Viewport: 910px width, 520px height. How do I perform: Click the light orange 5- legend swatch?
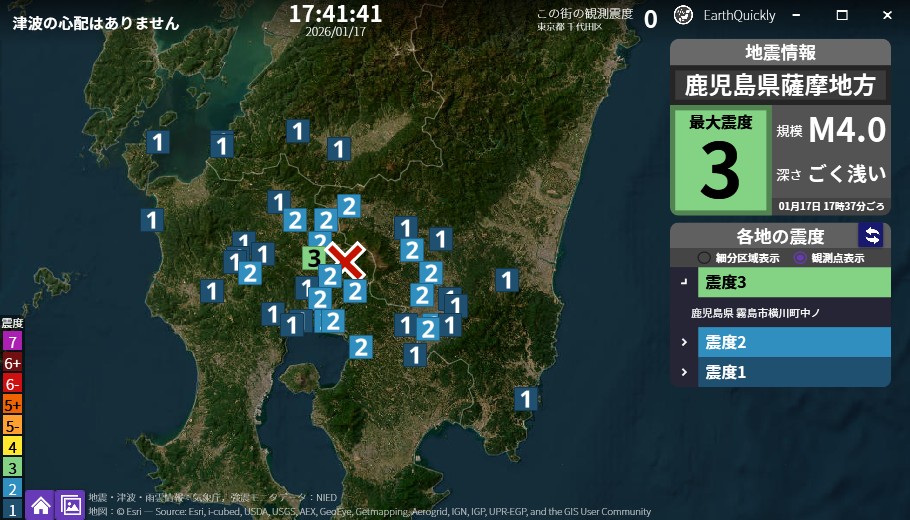tap(12, 426)
